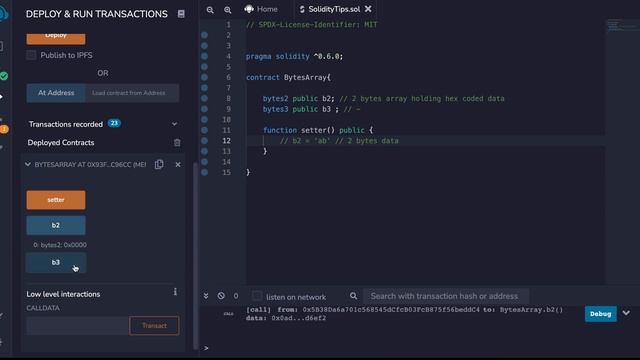640x360 pixels.
Task: Focus the transaction hash search field
Action: point(446,296)
